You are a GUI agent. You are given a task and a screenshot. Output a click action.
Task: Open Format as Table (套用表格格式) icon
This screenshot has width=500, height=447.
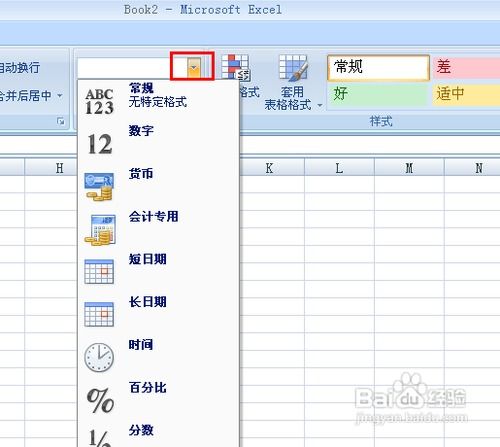pos(293,68)
